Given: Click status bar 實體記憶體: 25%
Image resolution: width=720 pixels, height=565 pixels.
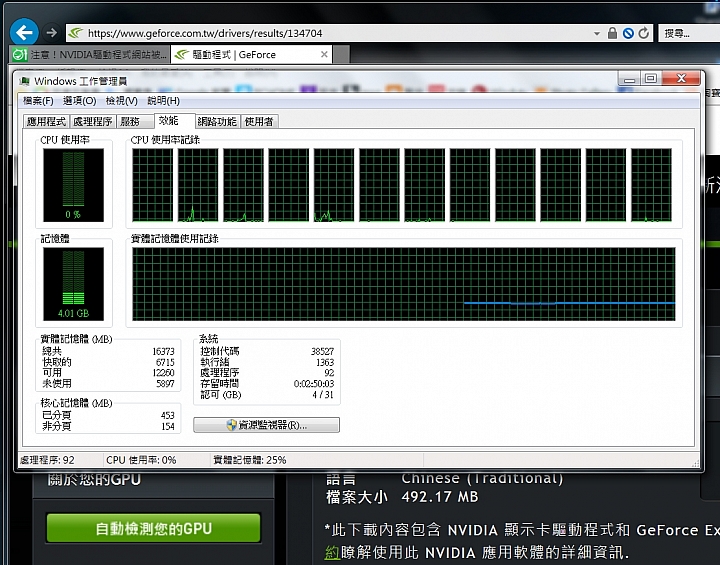Looking at the screenshot, I should coord(250,460).
